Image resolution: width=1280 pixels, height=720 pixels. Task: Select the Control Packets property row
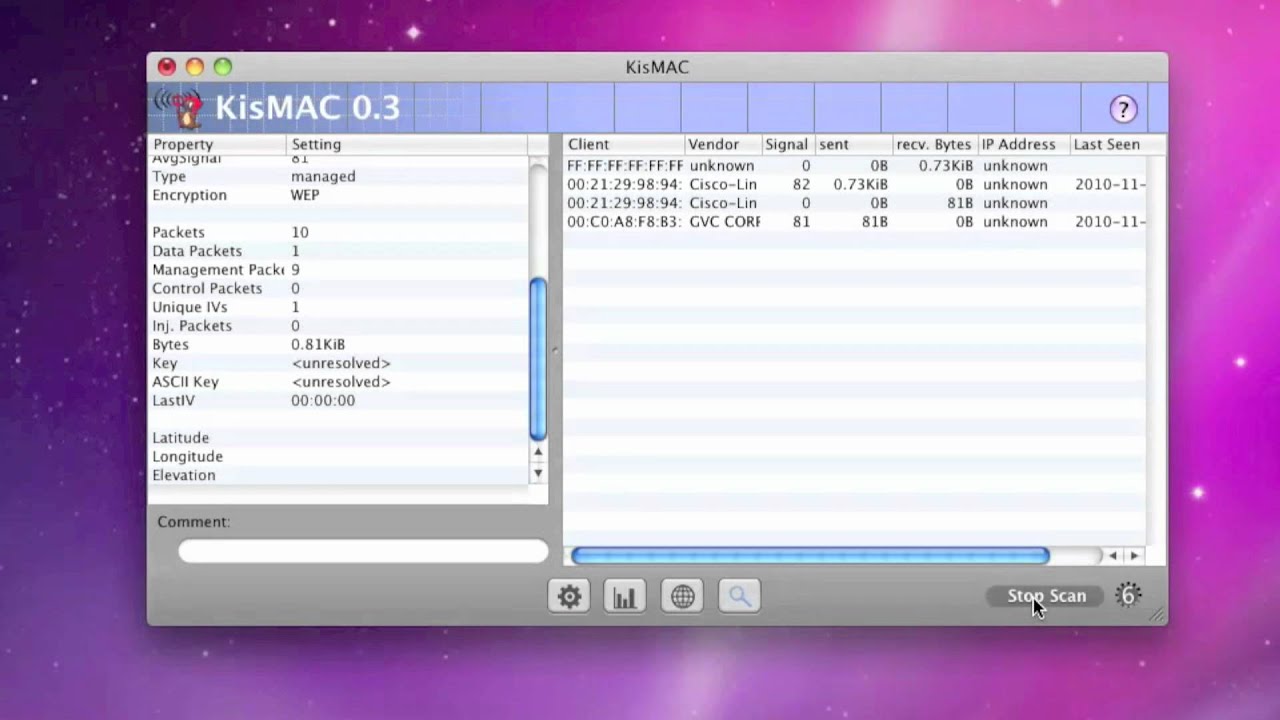point(338,288)
